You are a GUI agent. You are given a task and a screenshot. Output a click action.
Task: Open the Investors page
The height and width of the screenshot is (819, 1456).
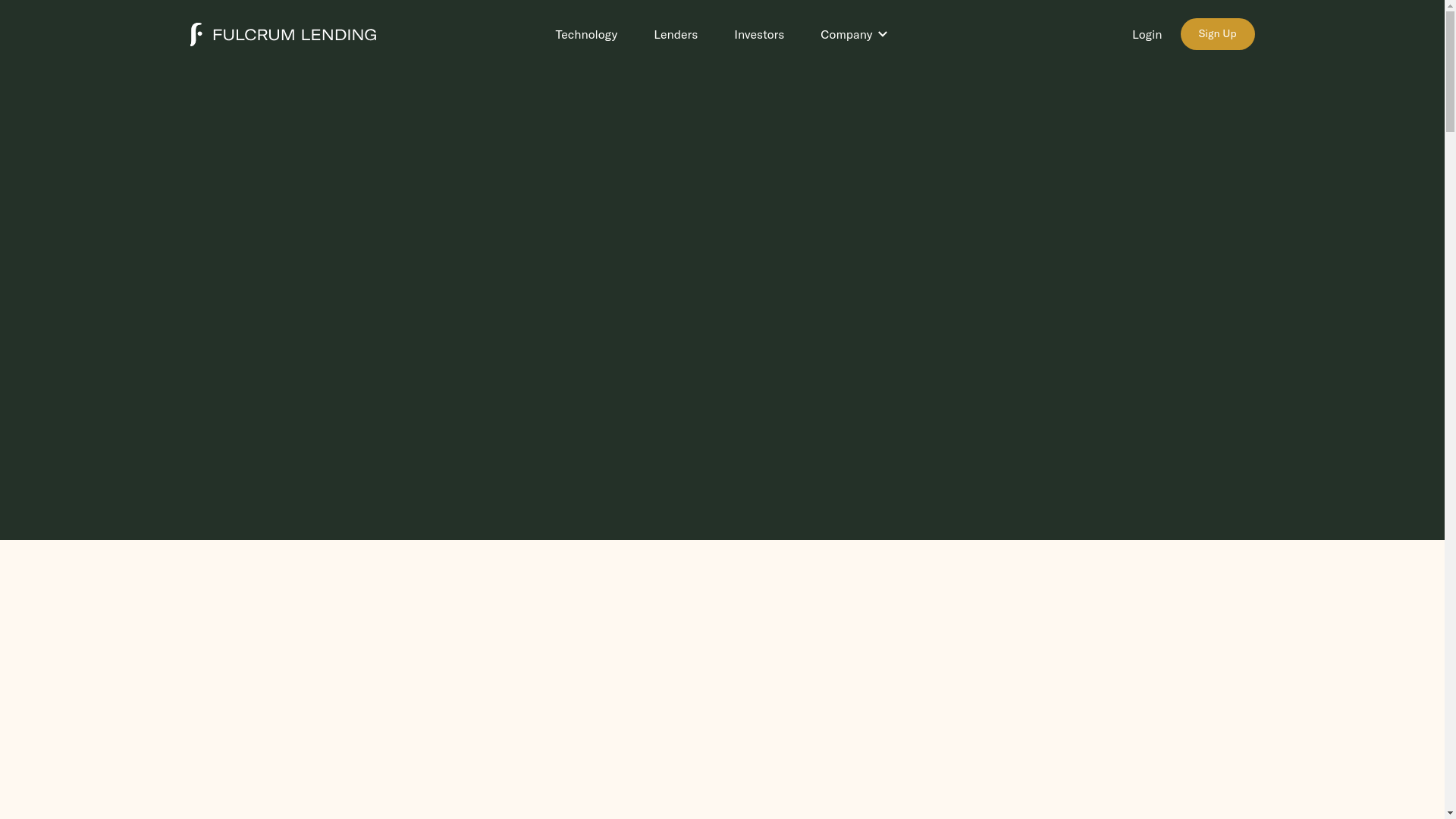759,34
